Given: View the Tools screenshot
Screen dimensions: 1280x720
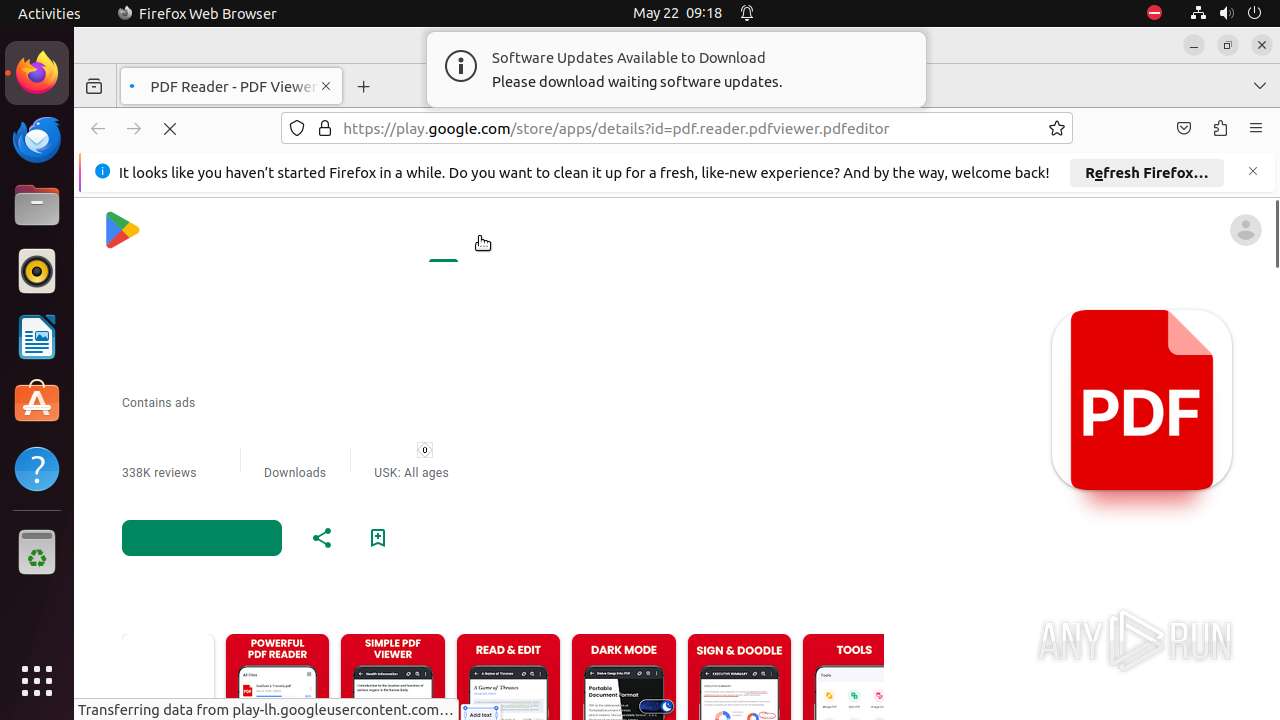Looking at the screenshot, I should click(843, 677).
